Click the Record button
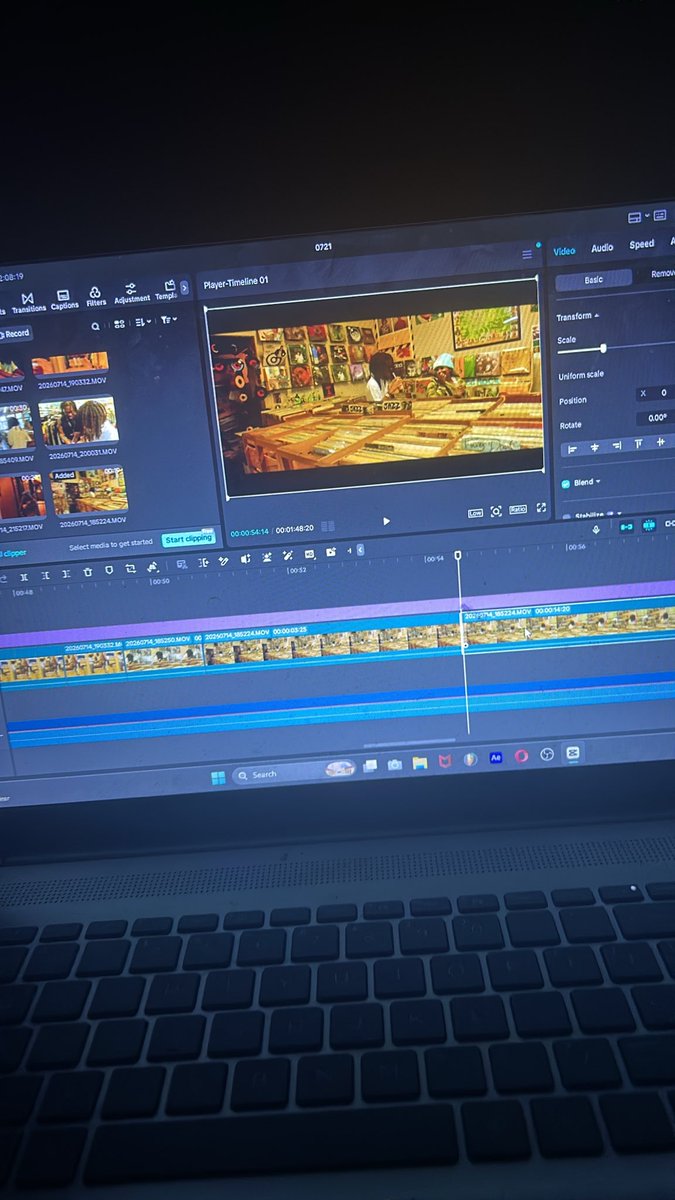 click(15, 333)
